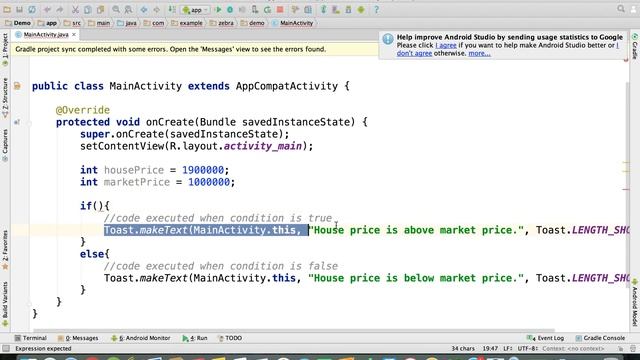The height and width of the screenshot is (360, 640).
Task: Stop the running process with red square
Action: [x=280, y=9]
